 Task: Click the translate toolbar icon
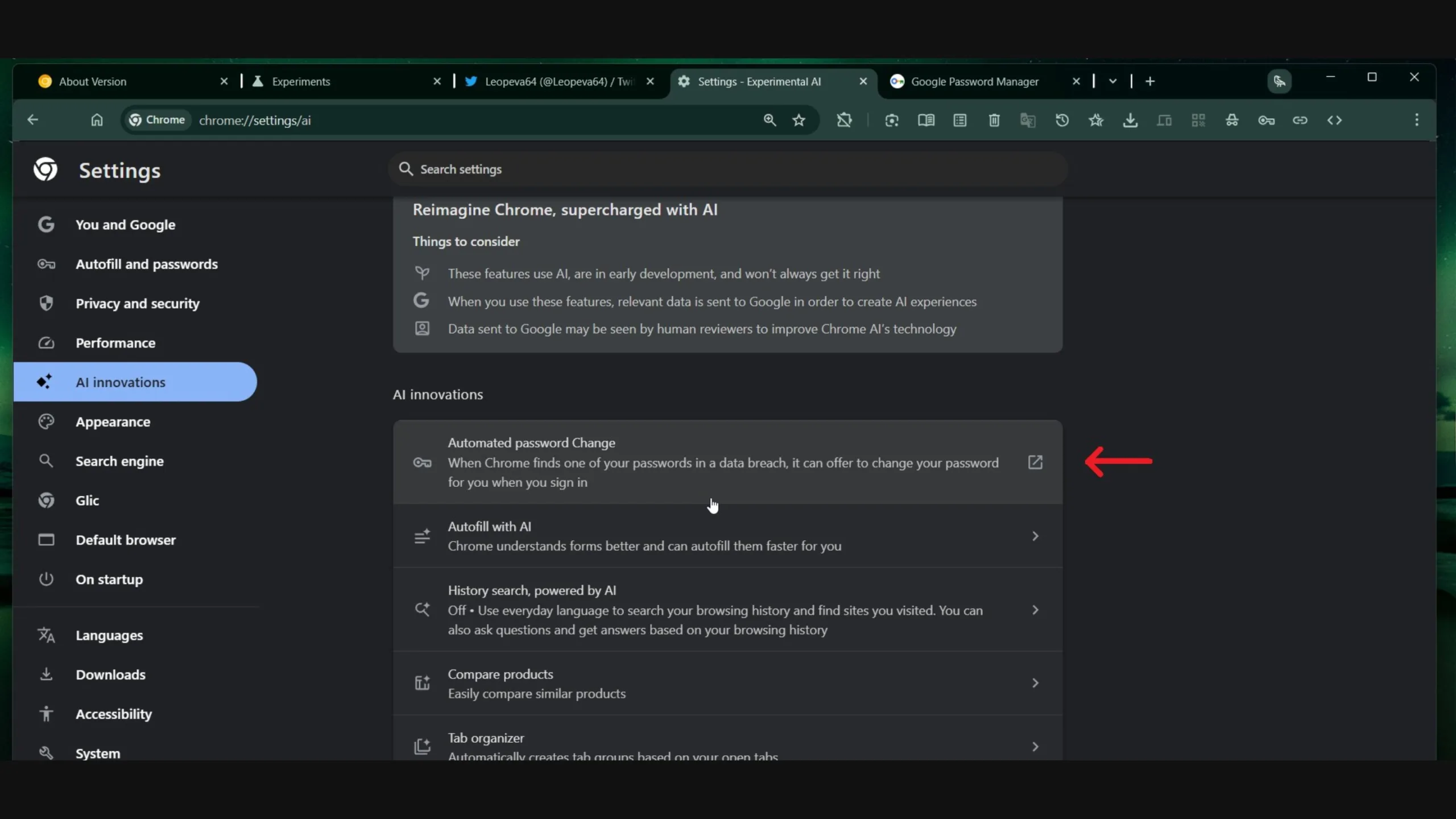[1028, 120]
